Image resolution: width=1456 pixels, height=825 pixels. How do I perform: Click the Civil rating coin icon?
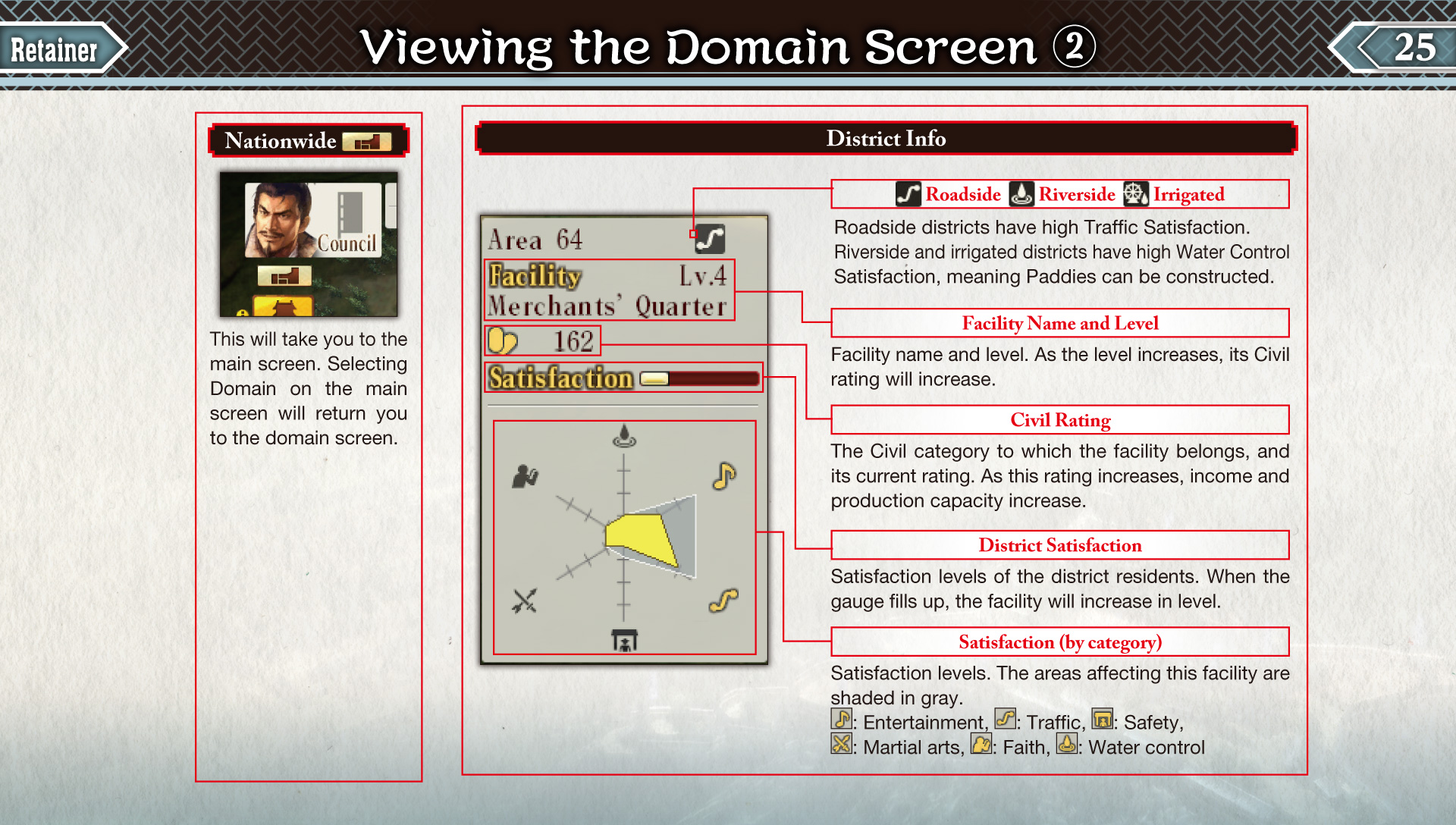pos(502,341)
